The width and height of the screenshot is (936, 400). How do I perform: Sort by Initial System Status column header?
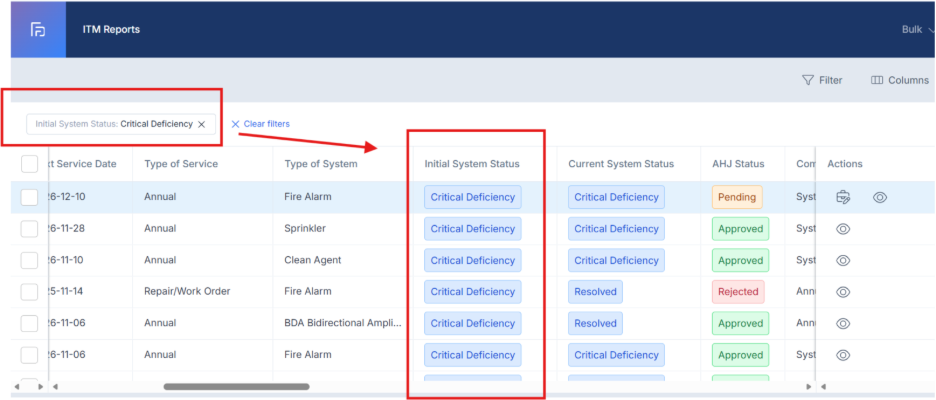point(471,164)
